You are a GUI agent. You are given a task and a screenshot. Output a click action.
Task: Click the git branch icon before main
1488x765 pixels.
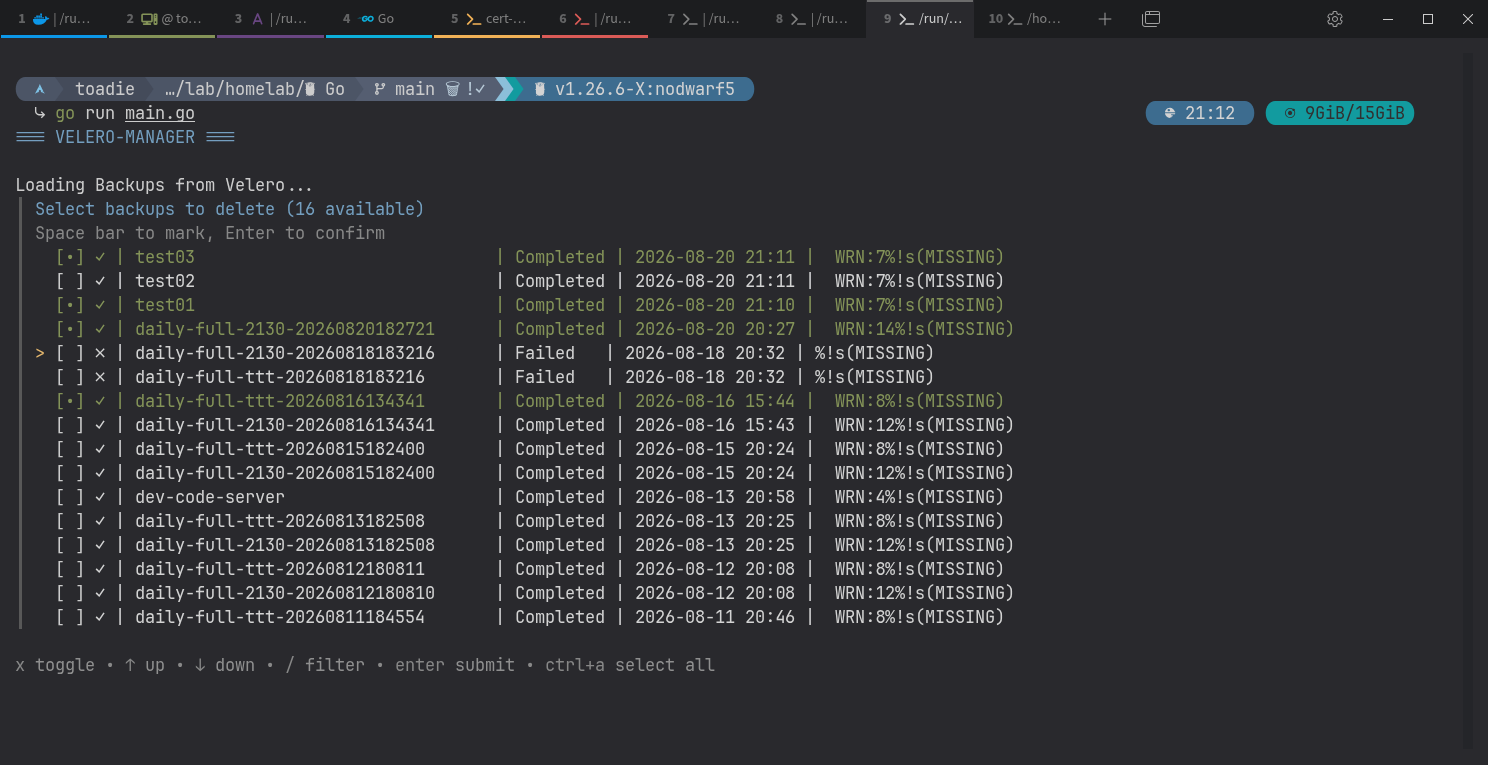(380, 89)
